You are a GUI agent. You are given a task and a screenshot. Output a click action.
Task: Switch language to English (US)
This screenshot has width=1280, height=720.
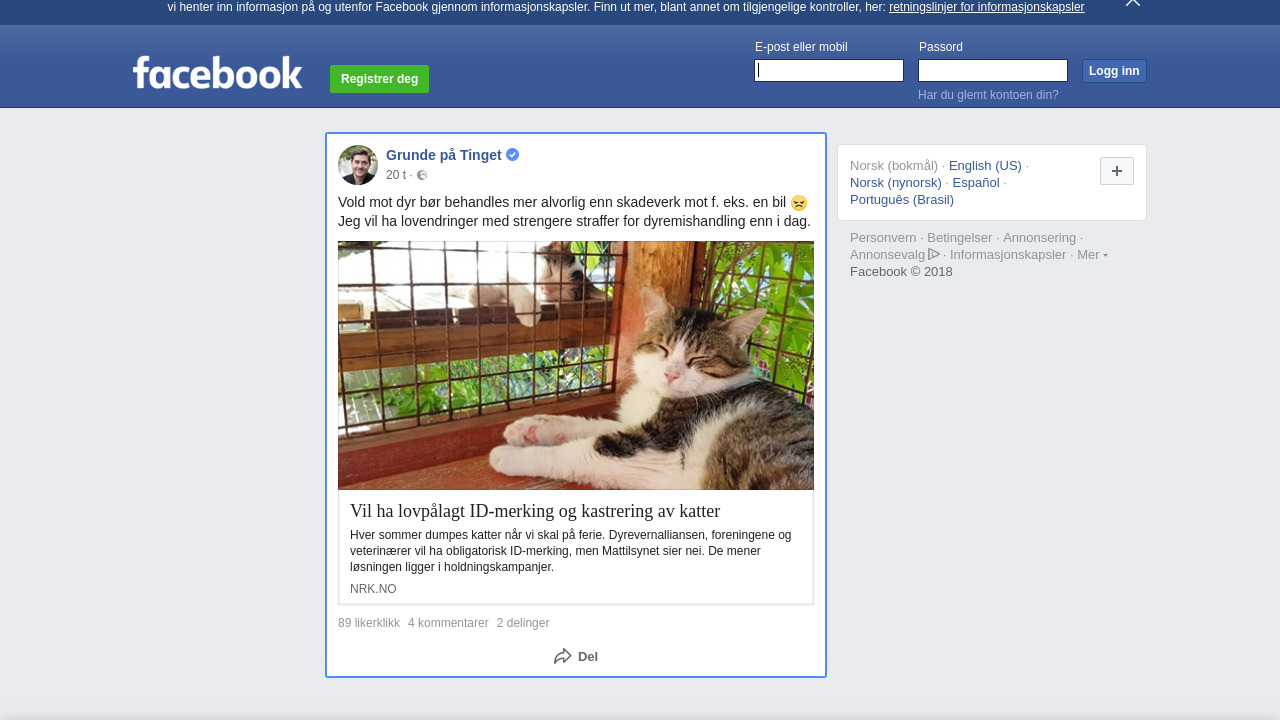(x=985, y=166)
